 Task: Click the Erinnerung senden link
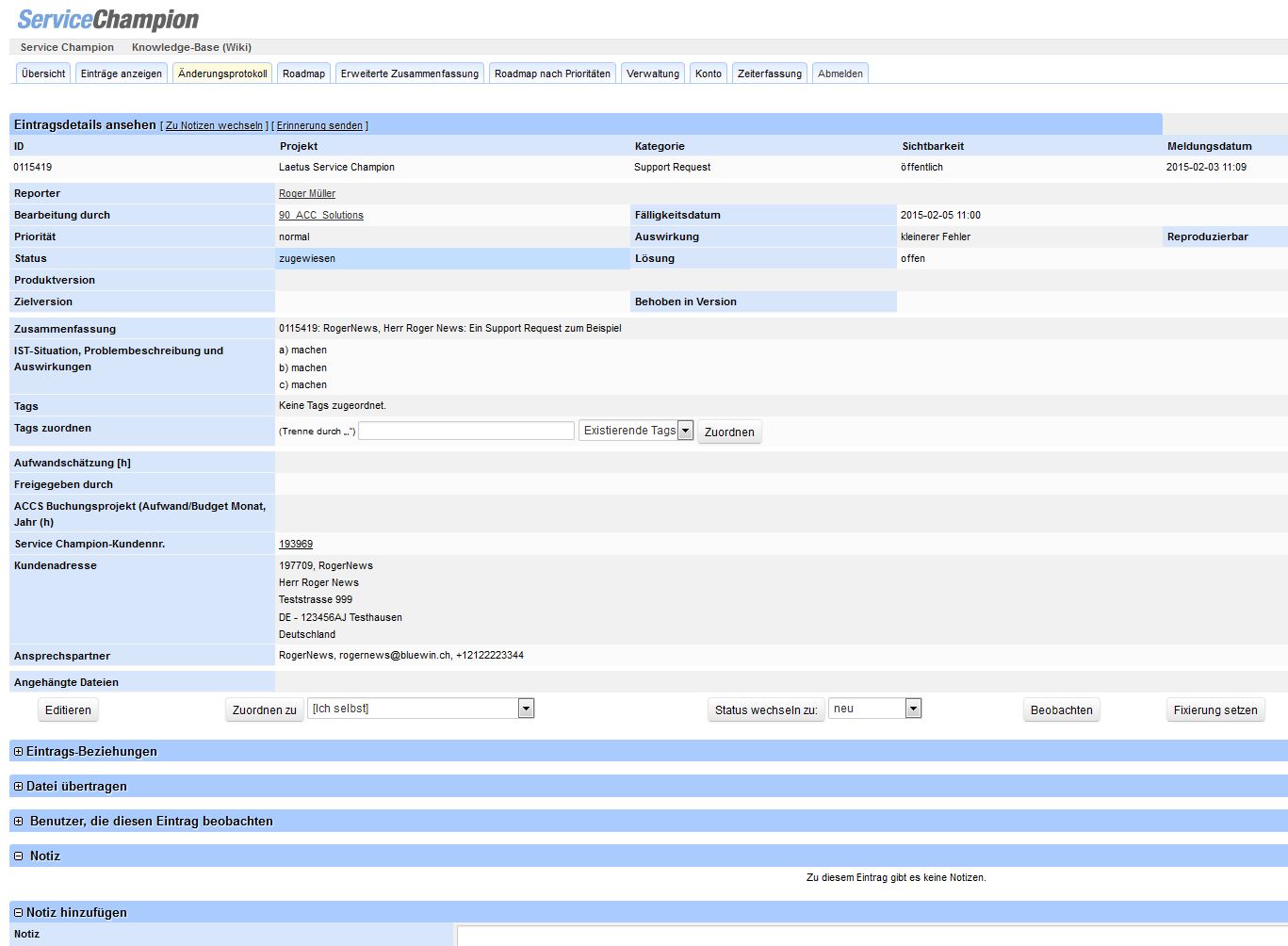[319, 125]
